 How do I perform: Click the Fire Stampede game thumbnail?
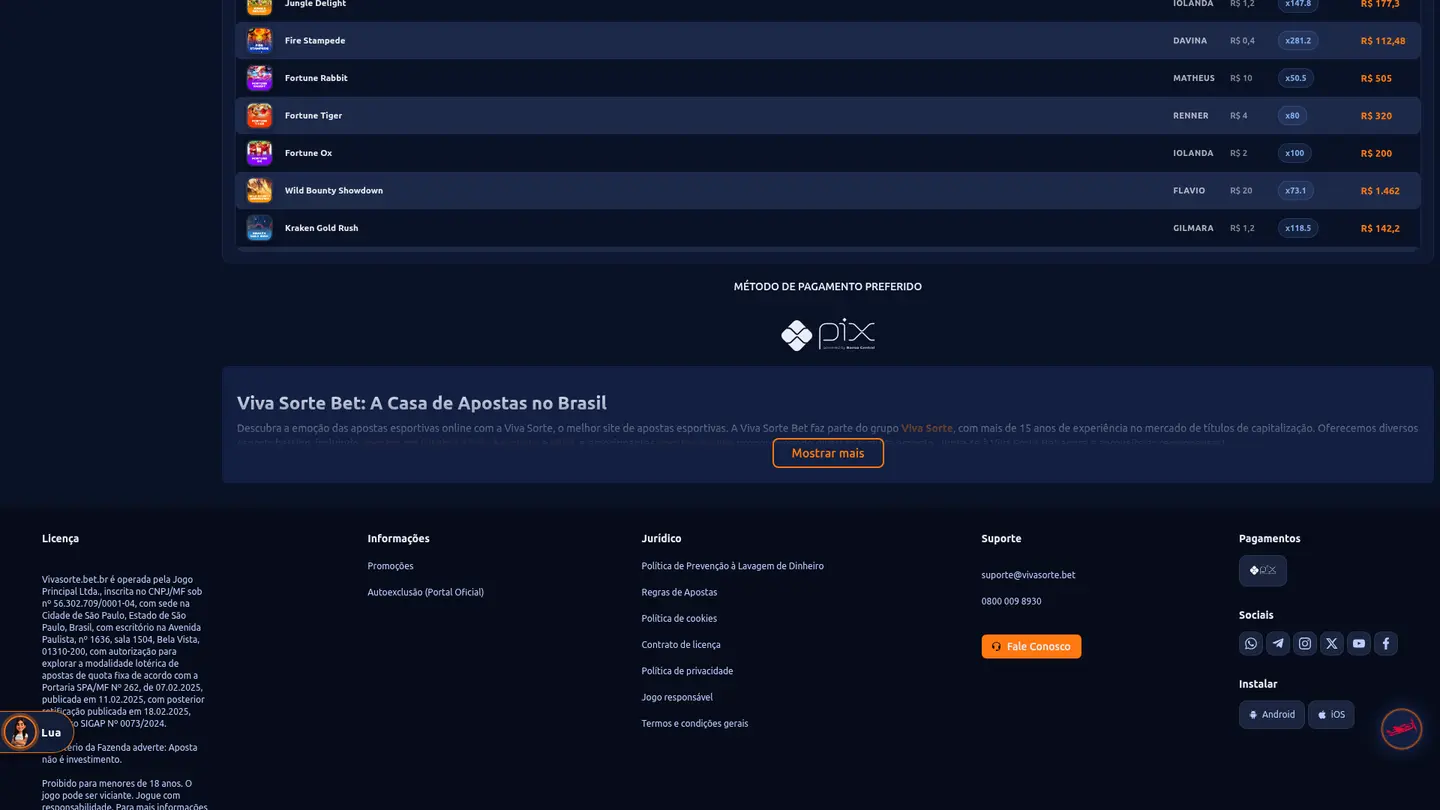(x=259, y=41)
